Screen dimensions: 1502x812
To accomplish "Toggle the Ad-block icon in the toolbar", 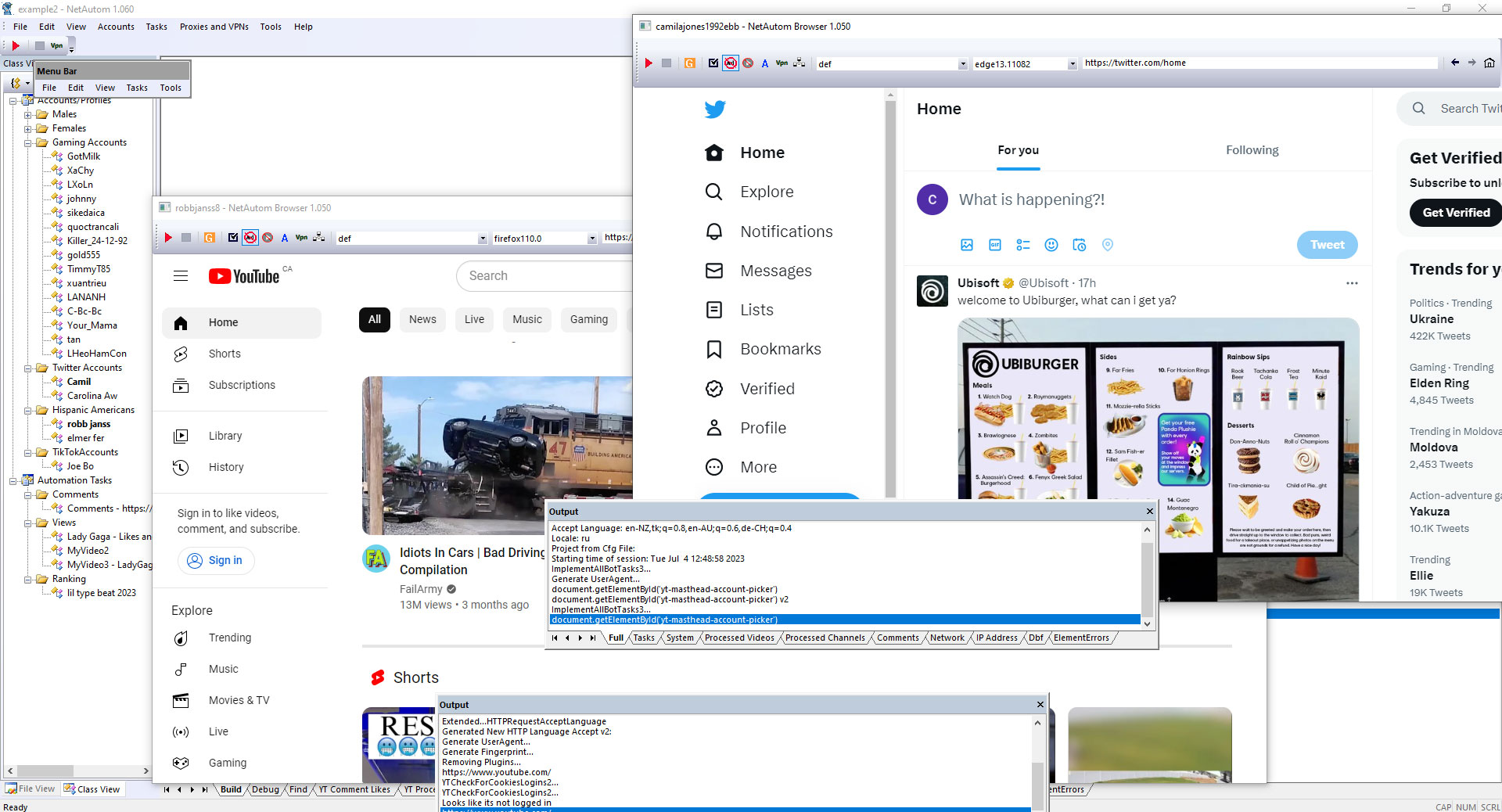I will tap(730, 63).
